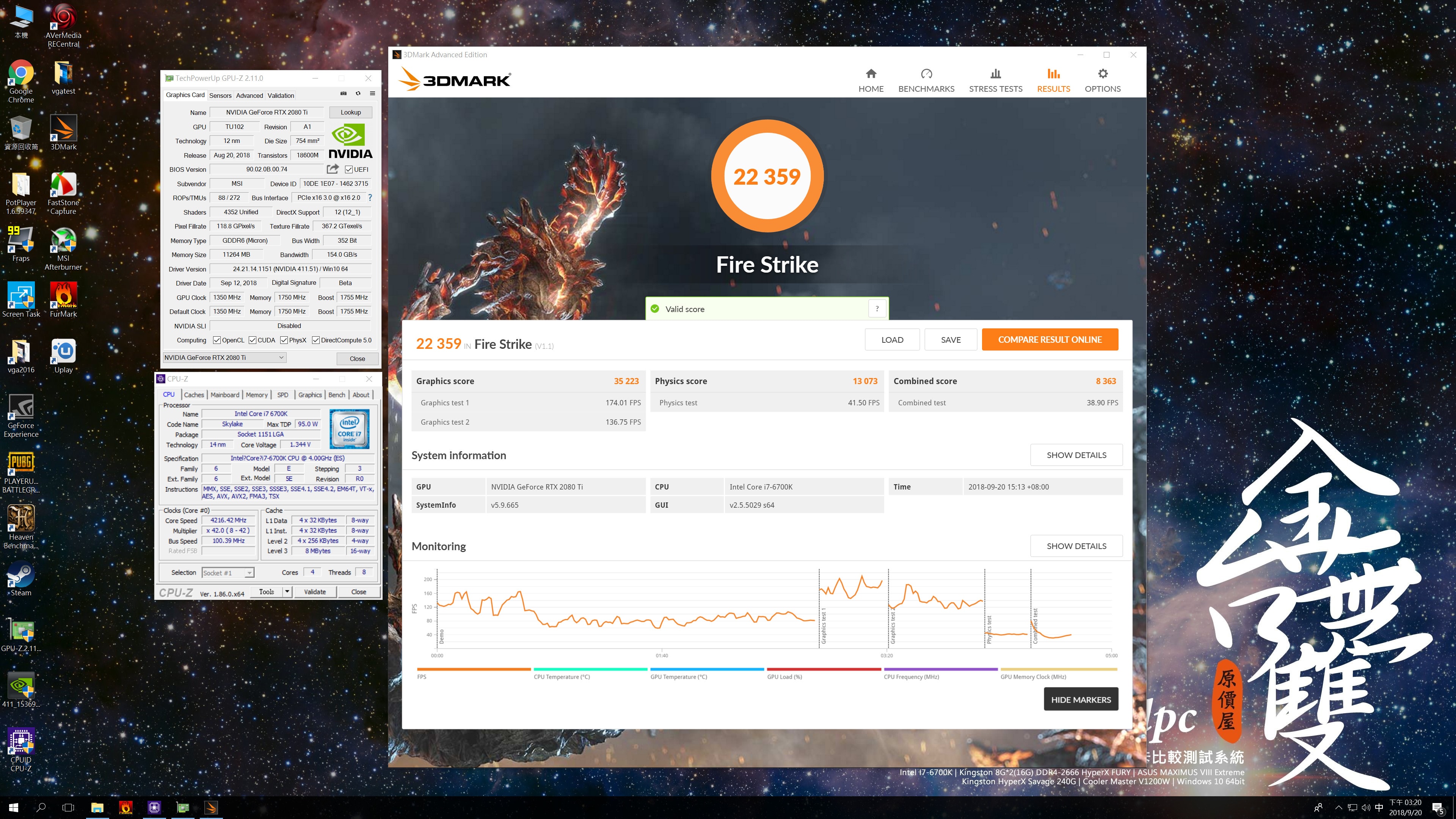This screenshot has height=819, width=1456.
Task: Toggle the PhysX checkbox in GPU-Z
Action: 284,340
